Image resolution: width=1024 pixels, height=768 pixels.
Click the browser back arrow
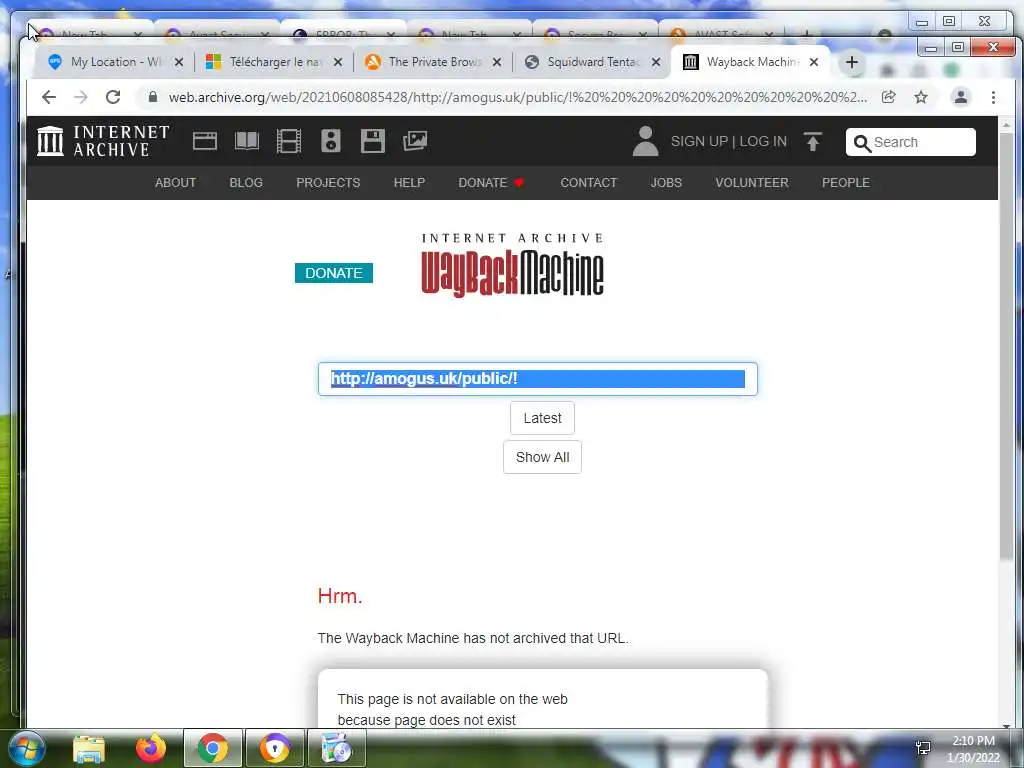click(48, 97)
